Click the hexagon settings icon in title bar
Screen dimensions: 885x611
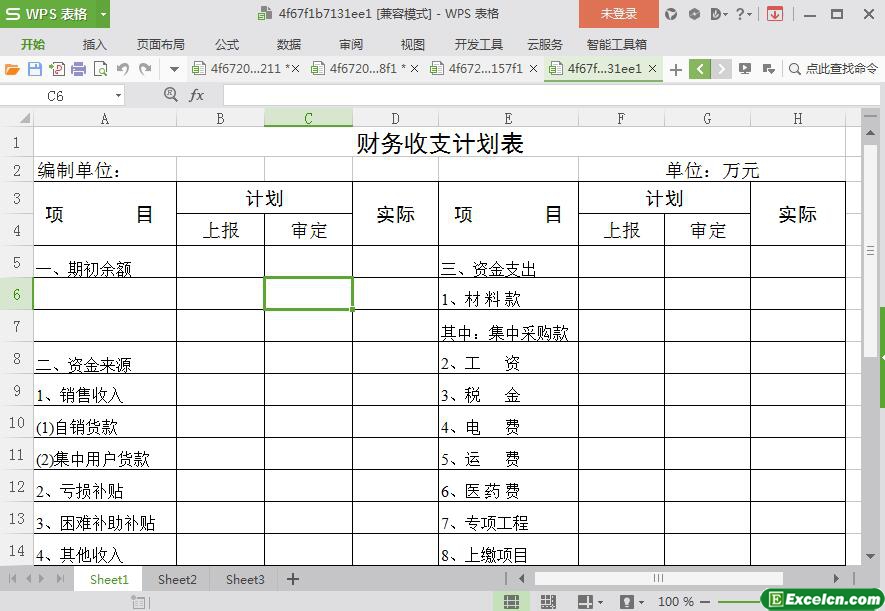pyautogui.click(x=694, y=14)
